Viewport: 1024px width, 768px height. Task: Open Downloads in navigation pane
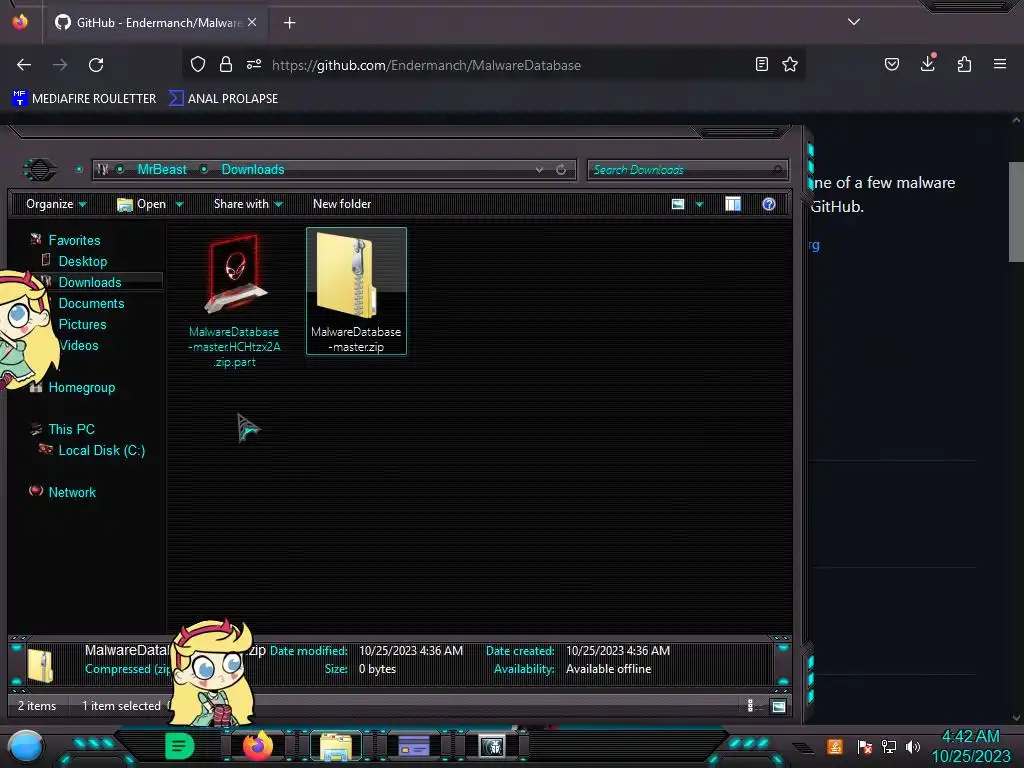point(90,282)
